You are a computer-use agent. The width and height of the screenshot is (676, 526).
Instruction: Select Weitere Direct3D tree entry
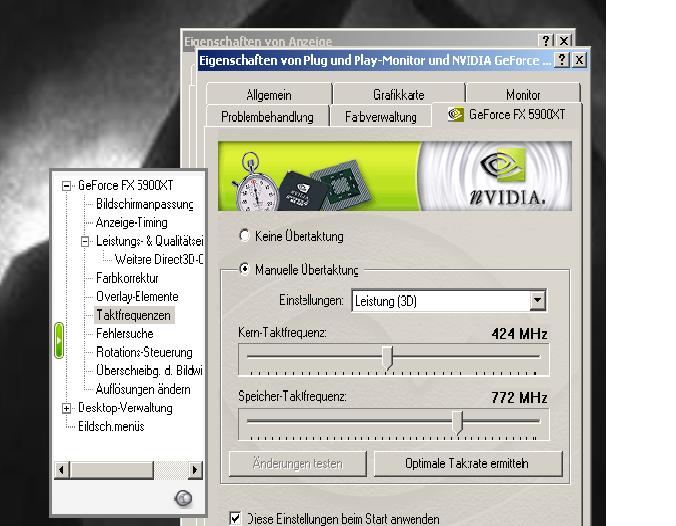[158, 260]
